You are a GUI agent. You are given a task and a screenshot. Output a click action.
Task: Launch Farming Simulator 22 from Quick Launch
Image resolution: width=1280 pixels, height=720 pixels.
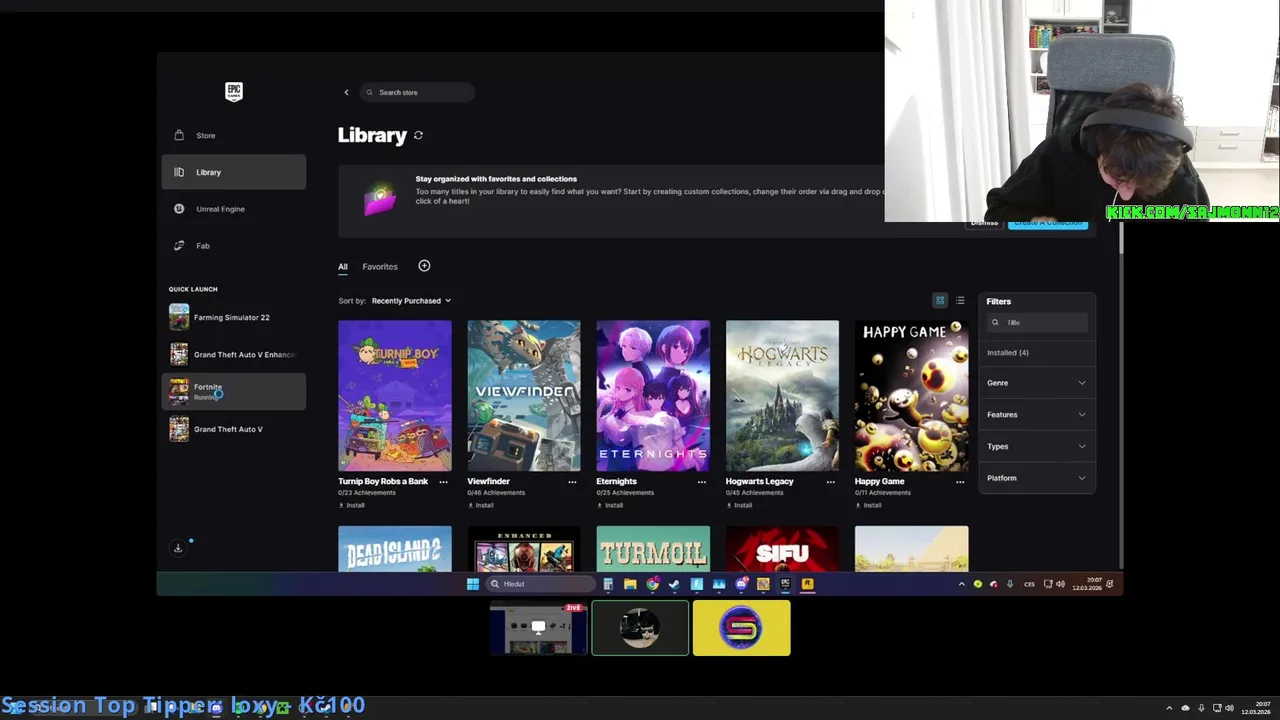pyautogui.click(x=234, y=317)
